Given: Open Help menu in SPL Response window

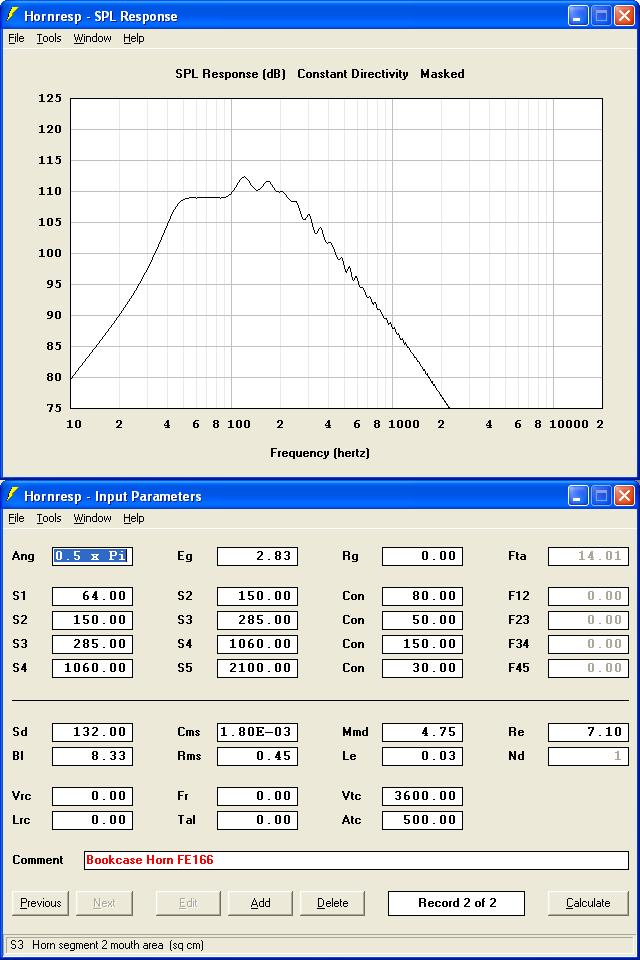Looking at the screenshot, I should click(134, 38).
